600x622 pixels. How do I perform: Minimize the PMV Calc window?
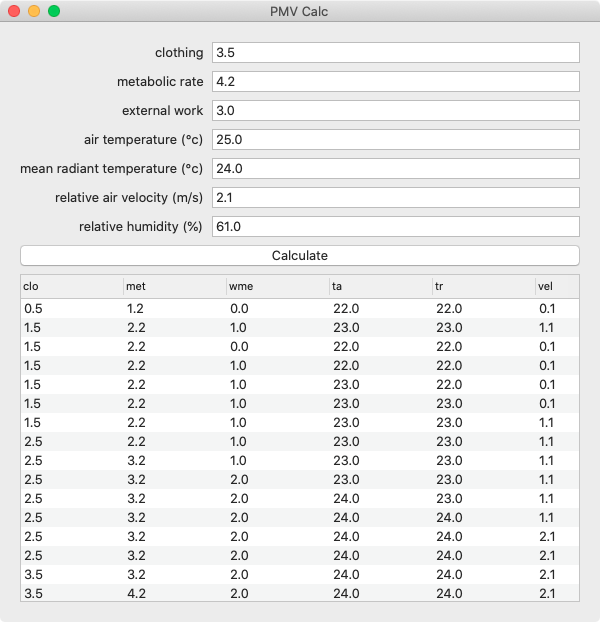(x=34, y=11)
